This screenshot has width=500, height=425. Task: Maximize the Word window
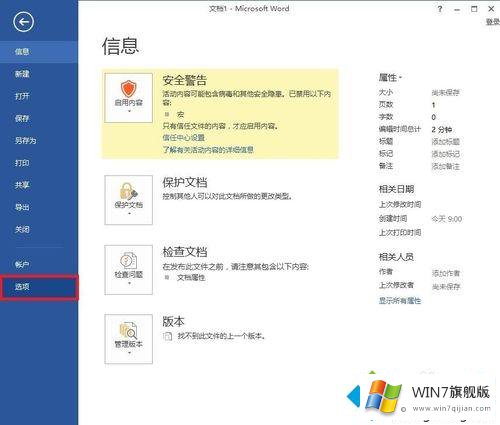point(474,9)
